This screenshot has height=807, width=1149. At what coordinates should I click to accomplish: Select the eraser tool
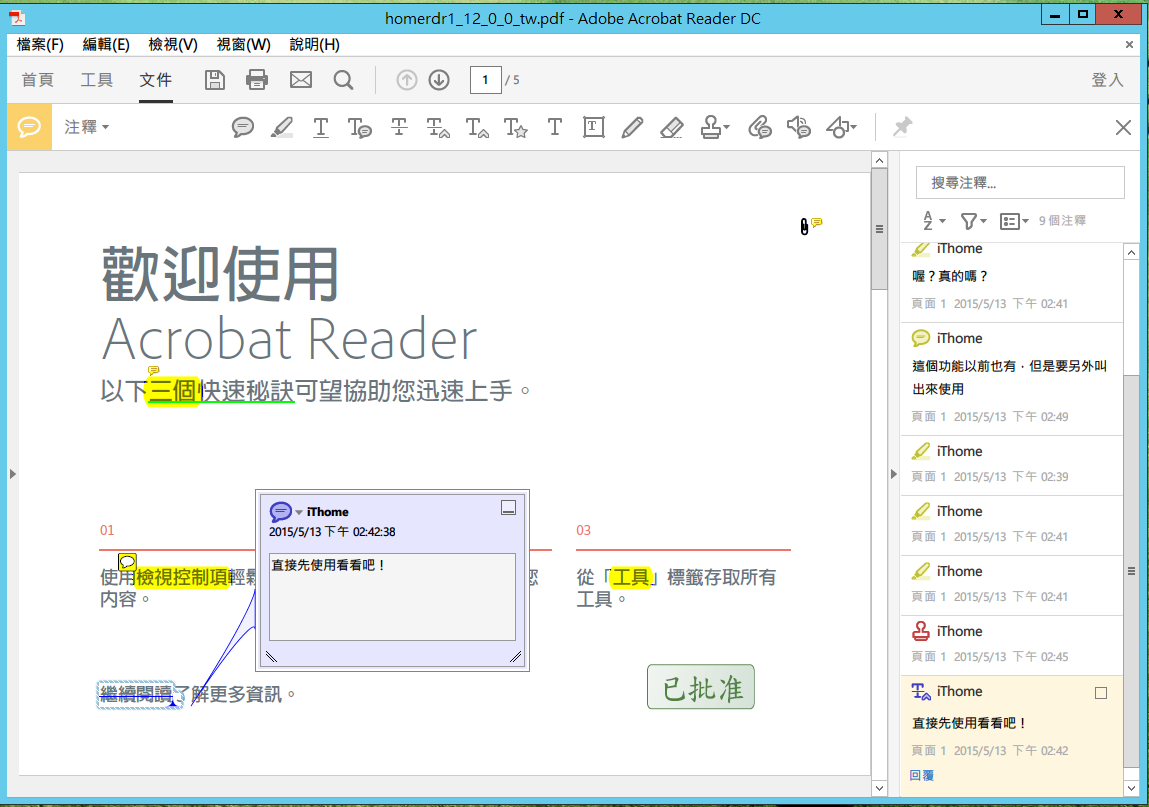click(x=671, y=127)
